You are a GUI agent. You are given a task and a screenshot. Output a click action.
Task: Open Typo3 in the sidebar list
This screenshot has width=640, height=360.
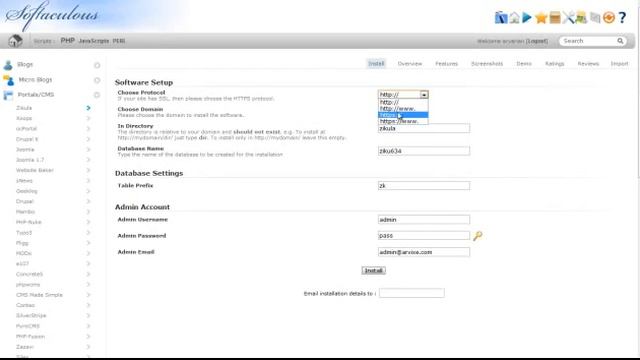(24, 233)
